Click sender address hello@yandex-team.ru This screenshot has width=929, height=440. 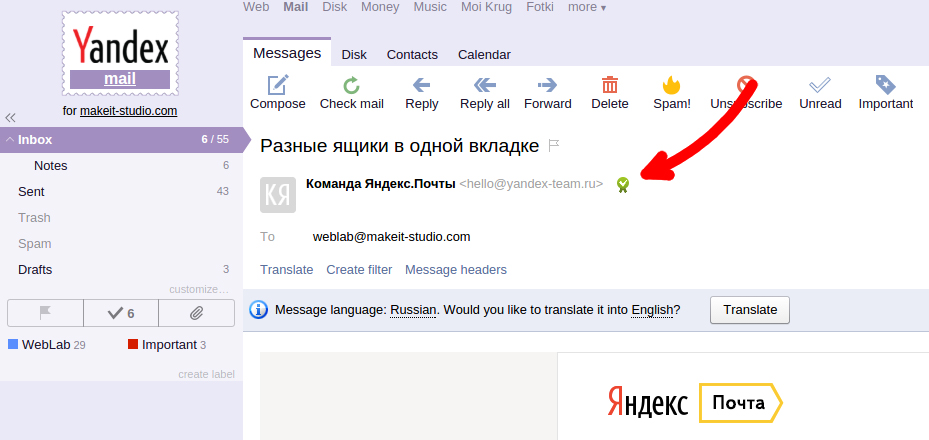tap(531, 184)
